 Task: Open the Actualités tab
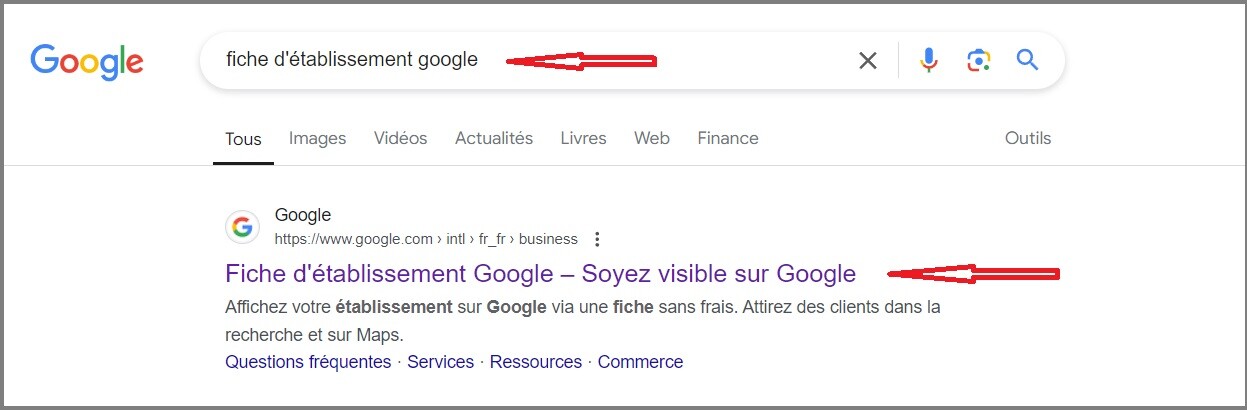pos(494,138)
